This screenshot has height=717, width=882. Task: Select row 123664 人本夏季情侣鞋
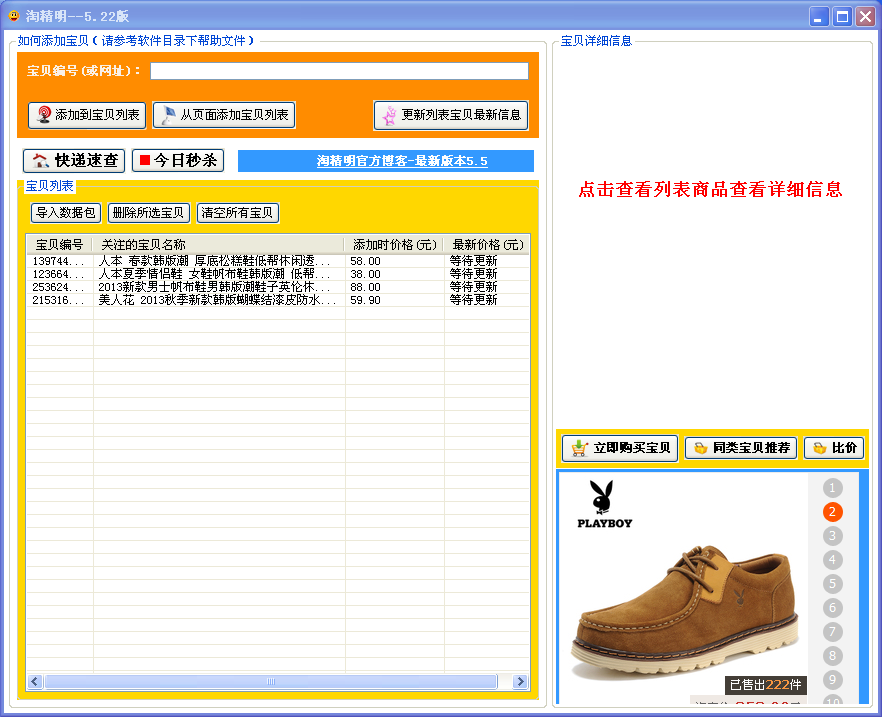pyautogui.click(x=278, y=274)
